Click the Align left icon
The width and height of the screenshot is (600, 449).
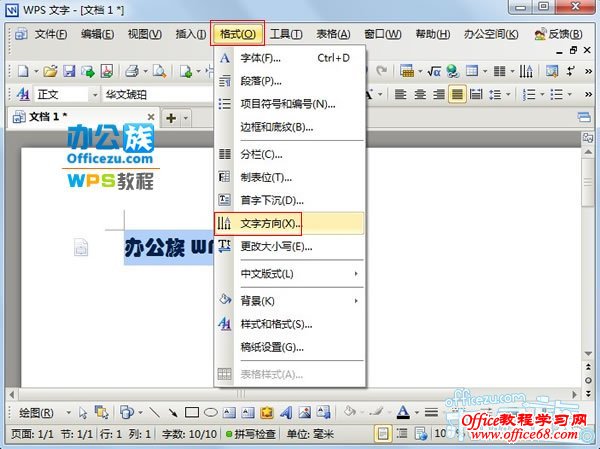pyautogui.click(x=400, y=94)
